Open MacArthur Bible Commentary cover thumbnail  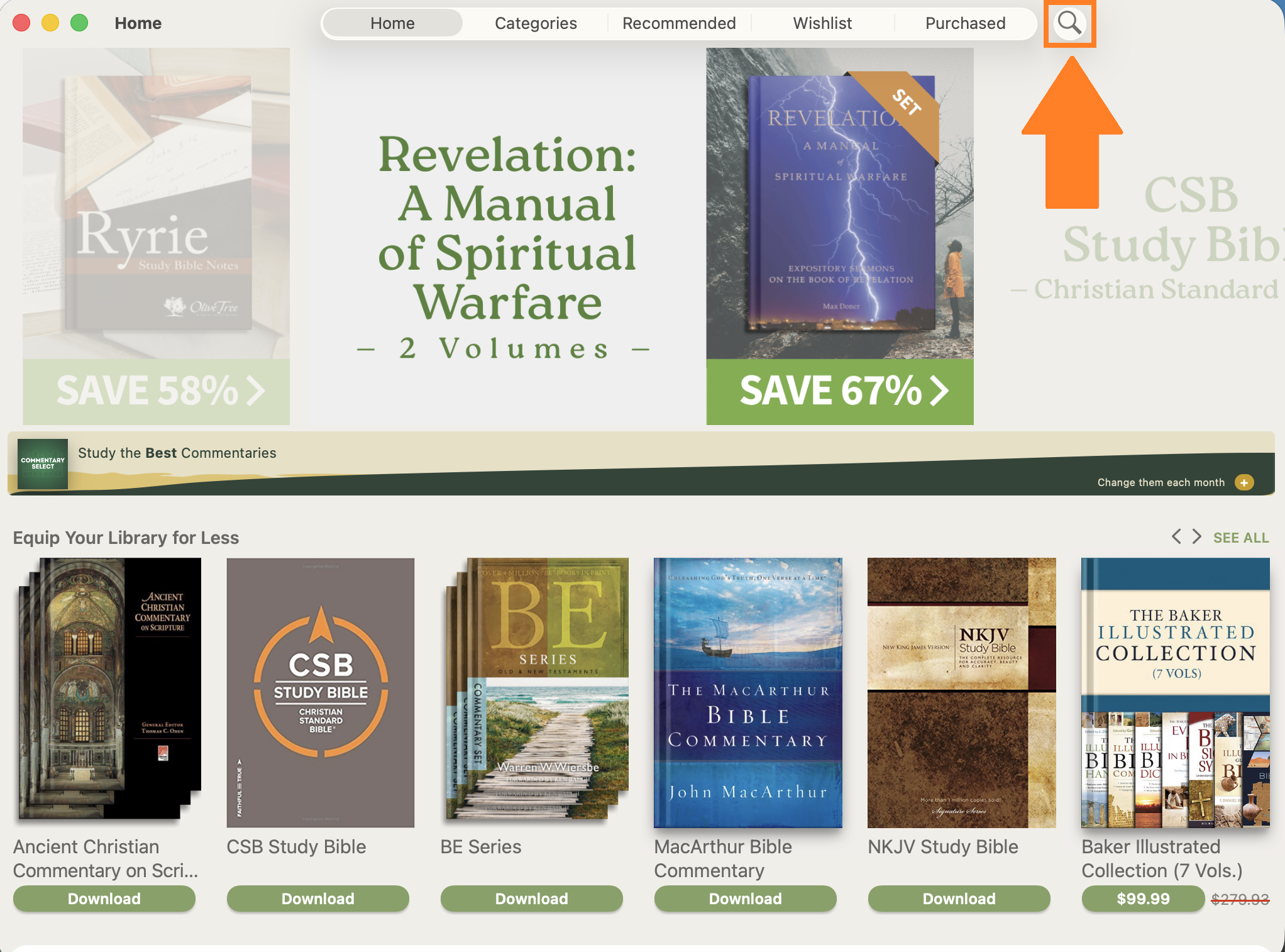pos(748,692)
